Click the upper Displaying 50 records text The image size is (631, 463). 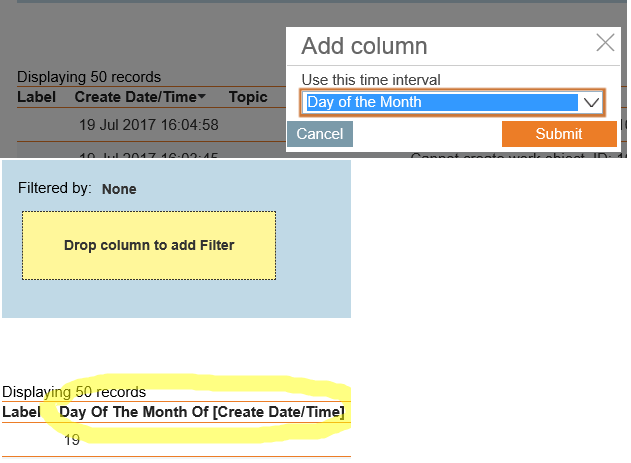click(x=89, y=77)
